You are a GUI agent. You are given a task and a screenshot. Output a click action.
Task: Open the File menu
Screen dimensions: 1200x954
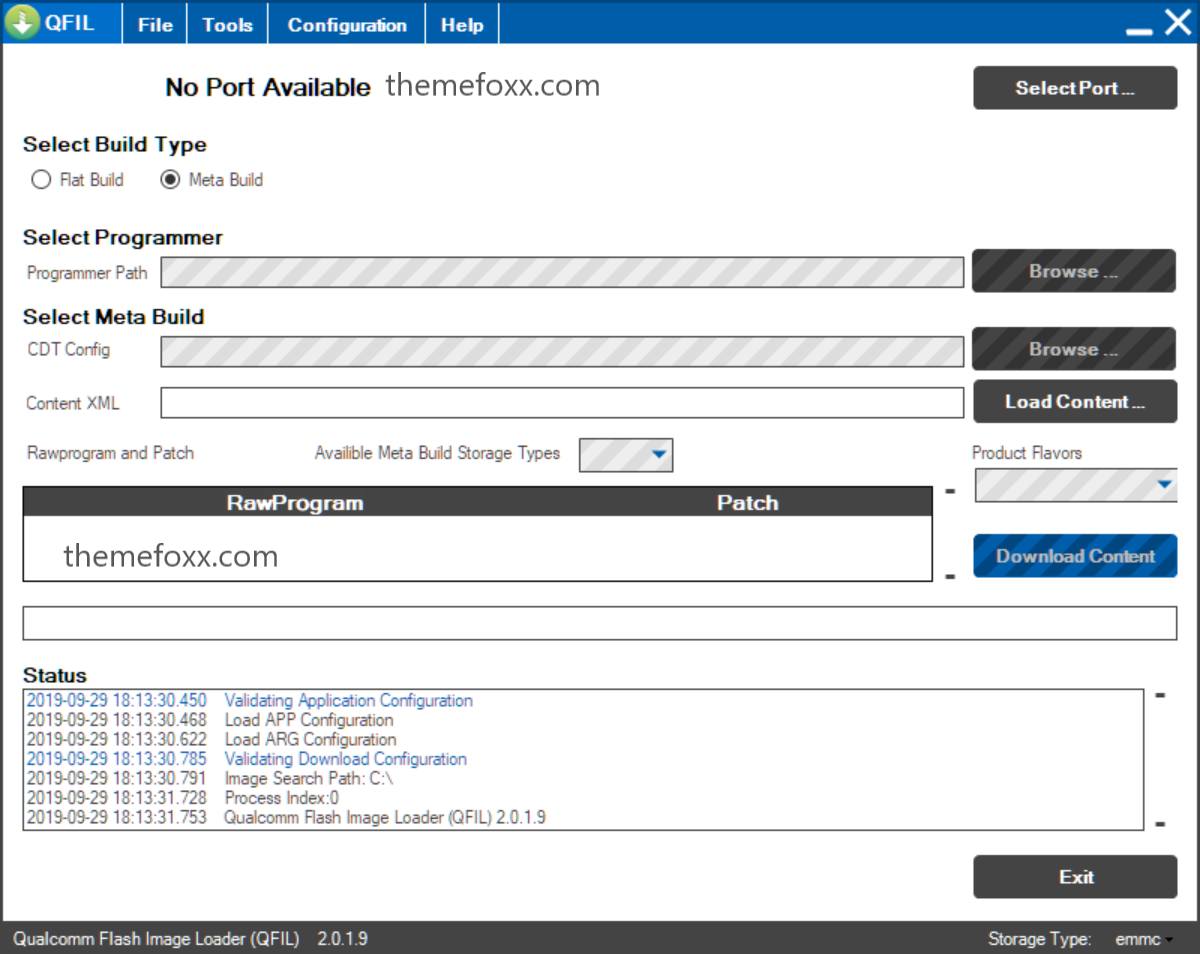pyautogui.click(x=155, y=25)
